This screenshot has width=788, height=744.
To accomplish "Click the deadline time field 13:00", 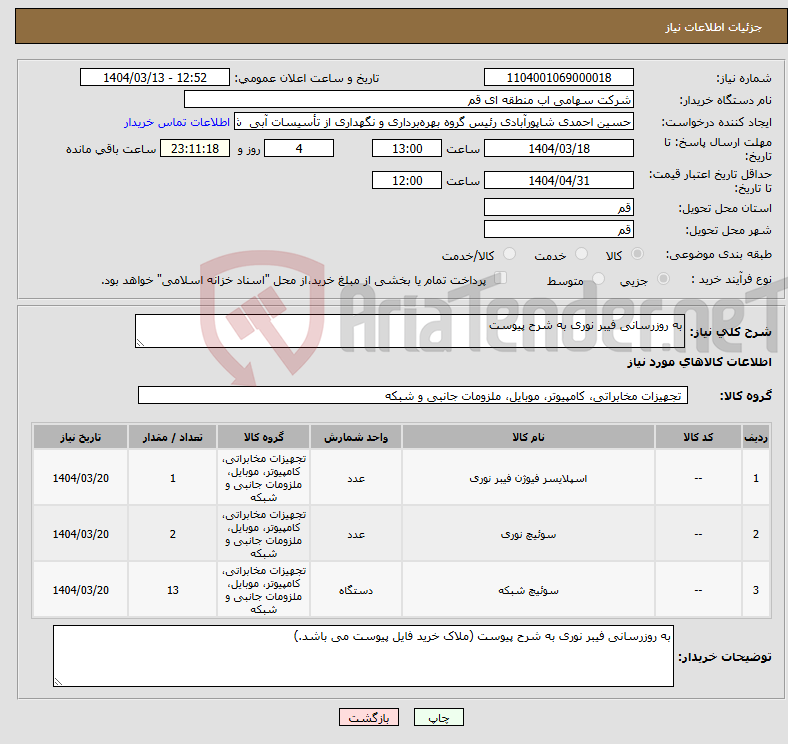I will 407,149.
